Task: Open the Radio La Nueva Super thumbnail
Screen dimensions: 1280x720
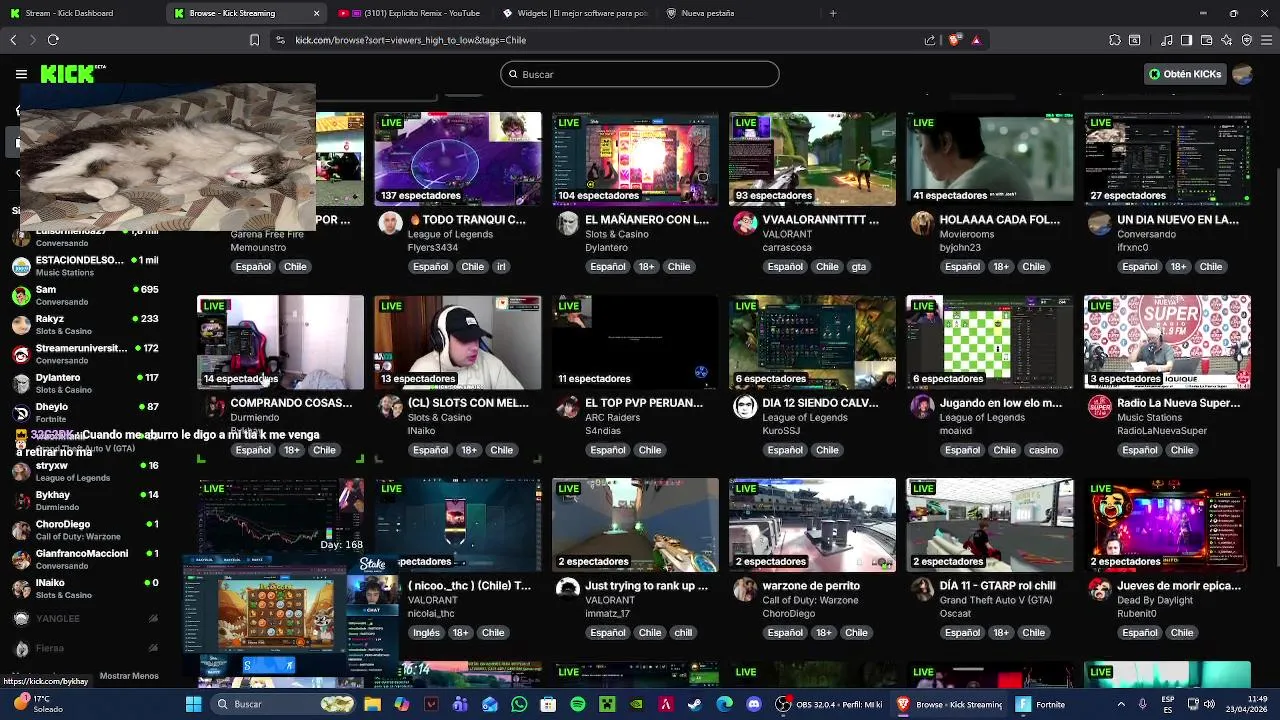Action: (1167, 341)
